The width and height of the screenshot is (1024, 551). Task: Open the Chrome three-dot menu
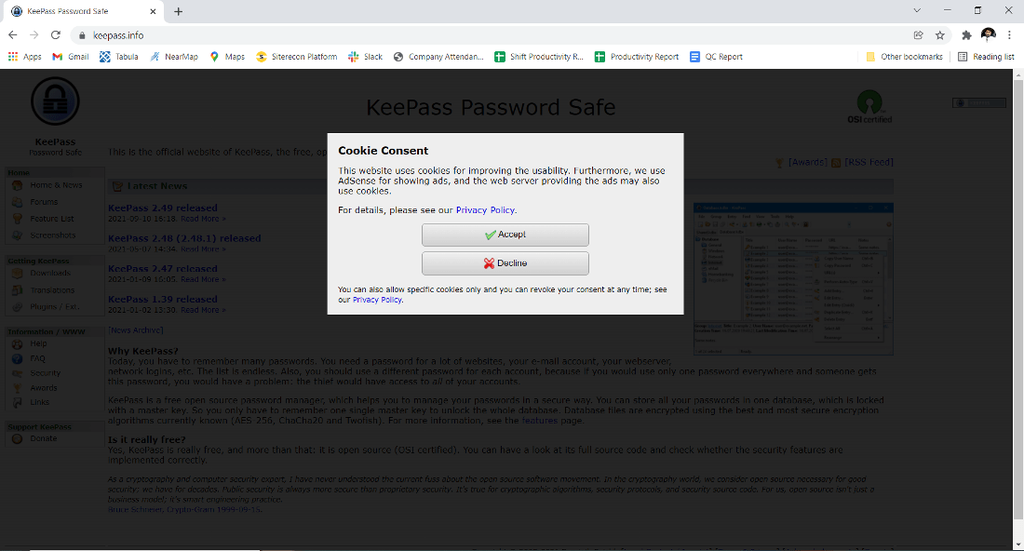(x=1010, y=35)
